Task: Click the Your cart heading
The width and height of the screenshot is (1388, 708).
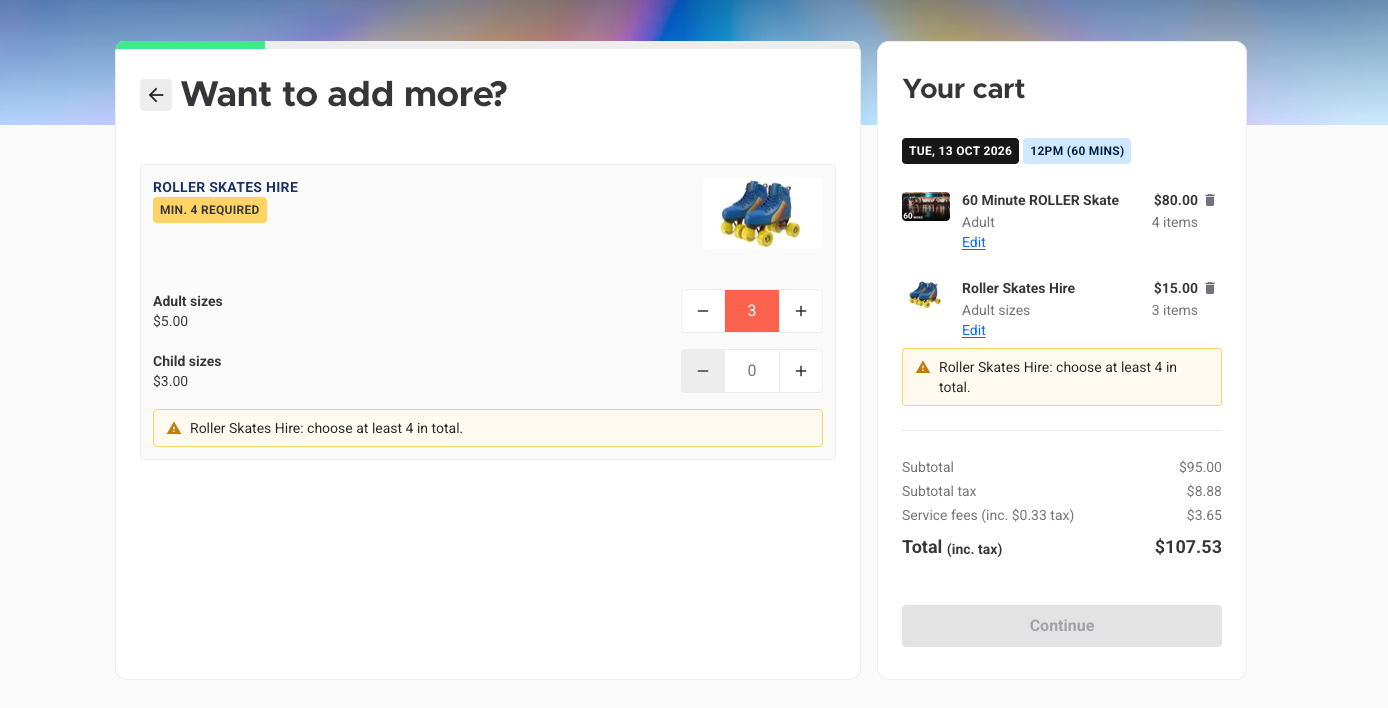Action: (964, 89)
